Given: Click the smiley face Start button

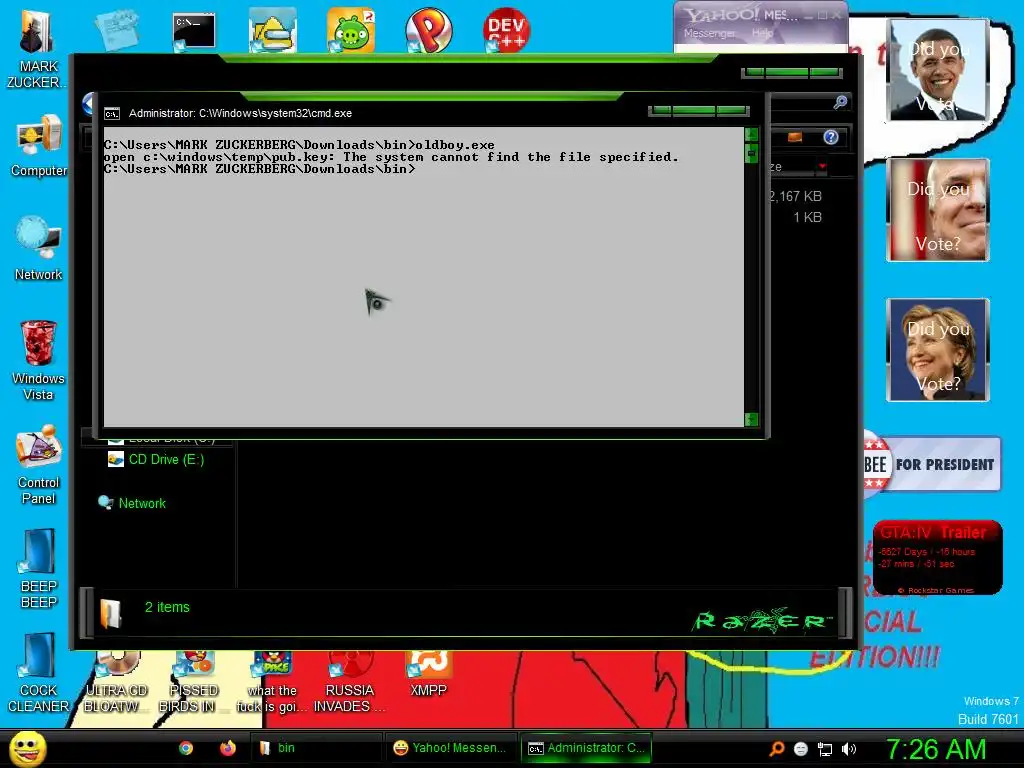Looking at the screenshot, I should [27, 748].
